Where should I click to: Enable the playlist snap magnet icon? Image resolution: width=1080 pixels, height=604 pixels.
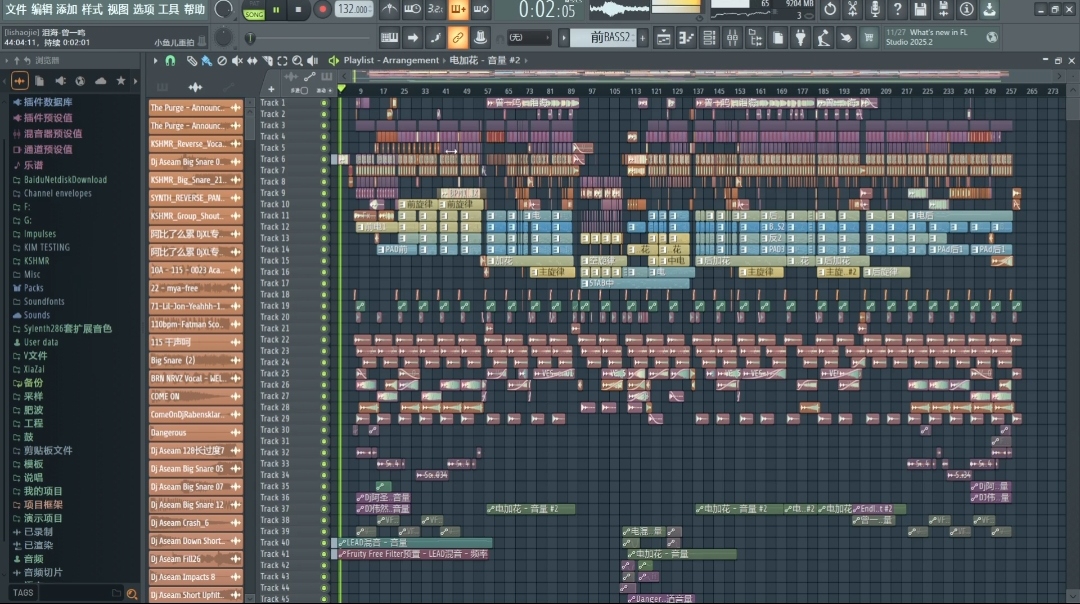coord(170,61)
